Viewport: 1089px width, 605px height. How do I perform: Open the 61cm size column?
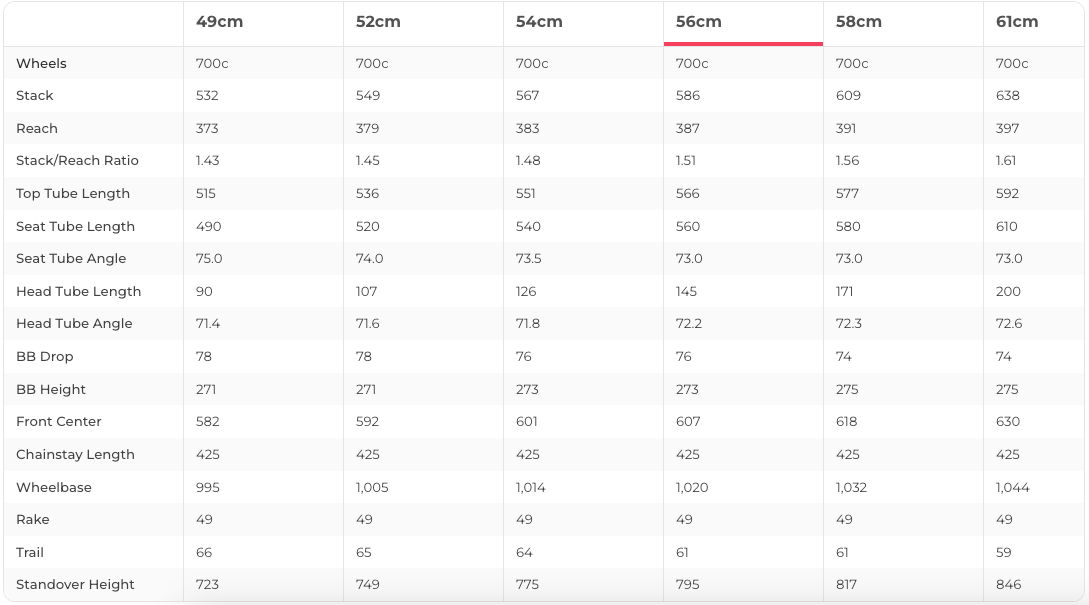click(1017, 22)
